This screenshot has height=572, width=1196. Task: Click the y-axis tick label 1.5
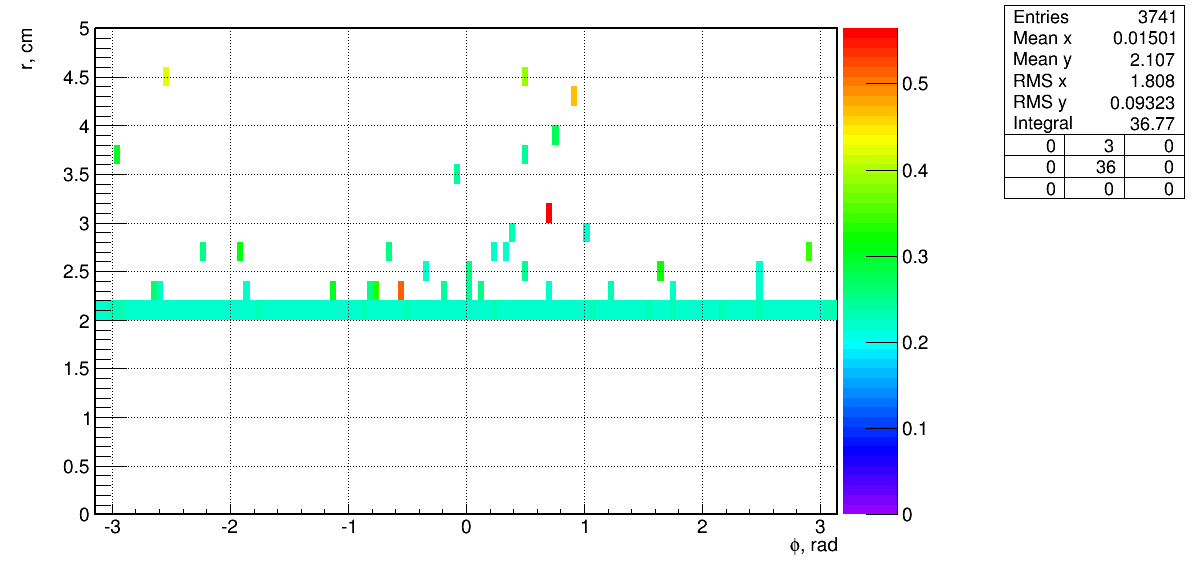tap(76, 369)
